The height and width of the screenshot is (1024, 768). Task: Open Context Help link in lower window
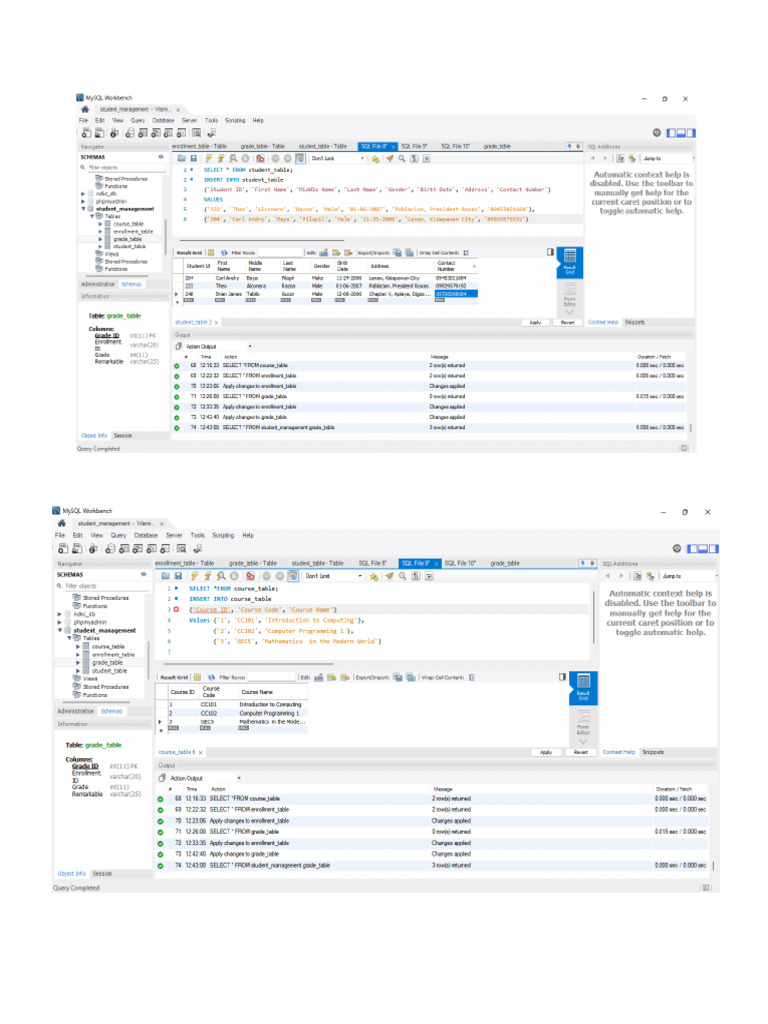point(618,752)
